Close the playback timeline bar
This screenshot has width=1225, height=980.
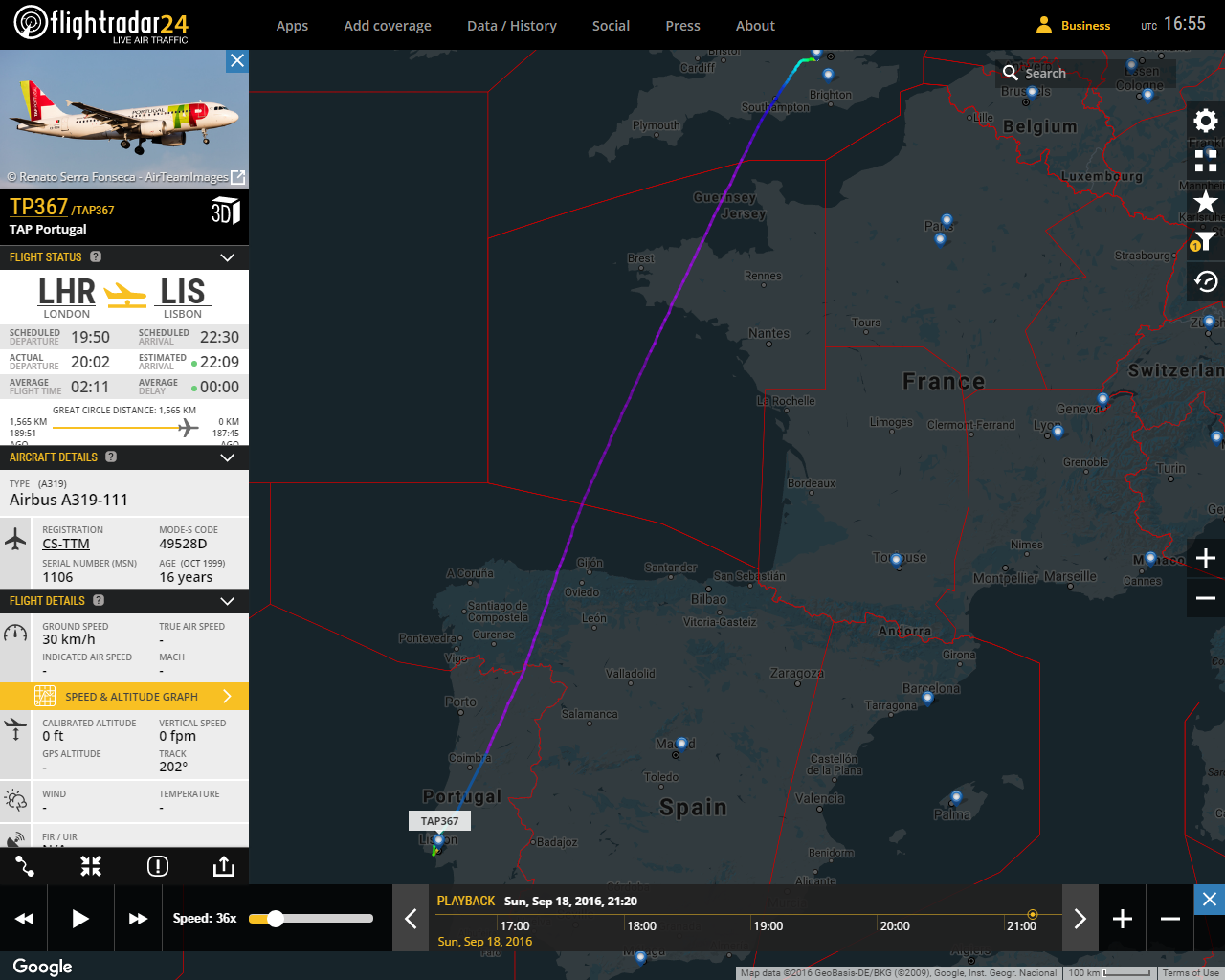click(x=1210, y=900)
